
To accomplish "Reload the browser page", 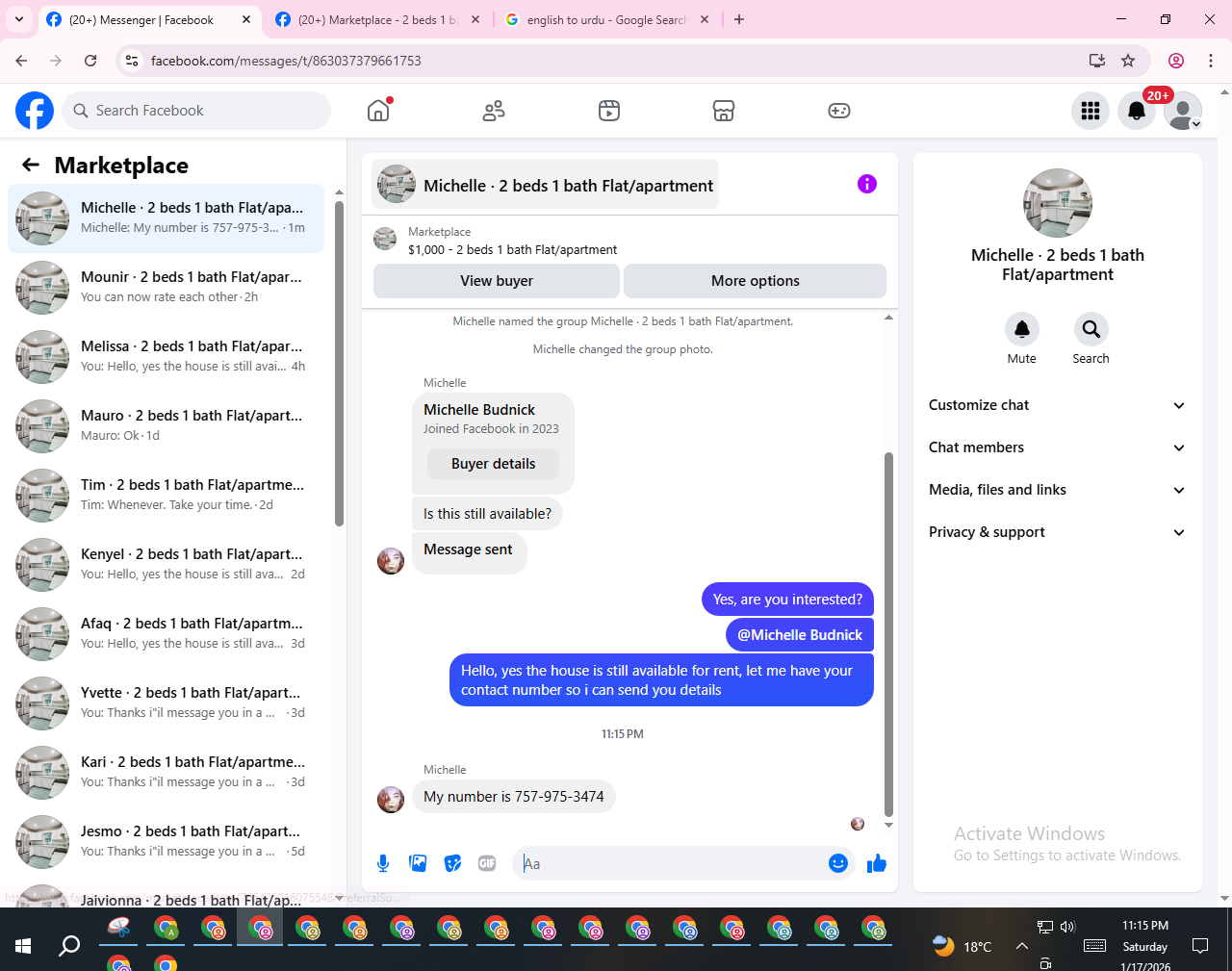I will click(x=90, y=61).
